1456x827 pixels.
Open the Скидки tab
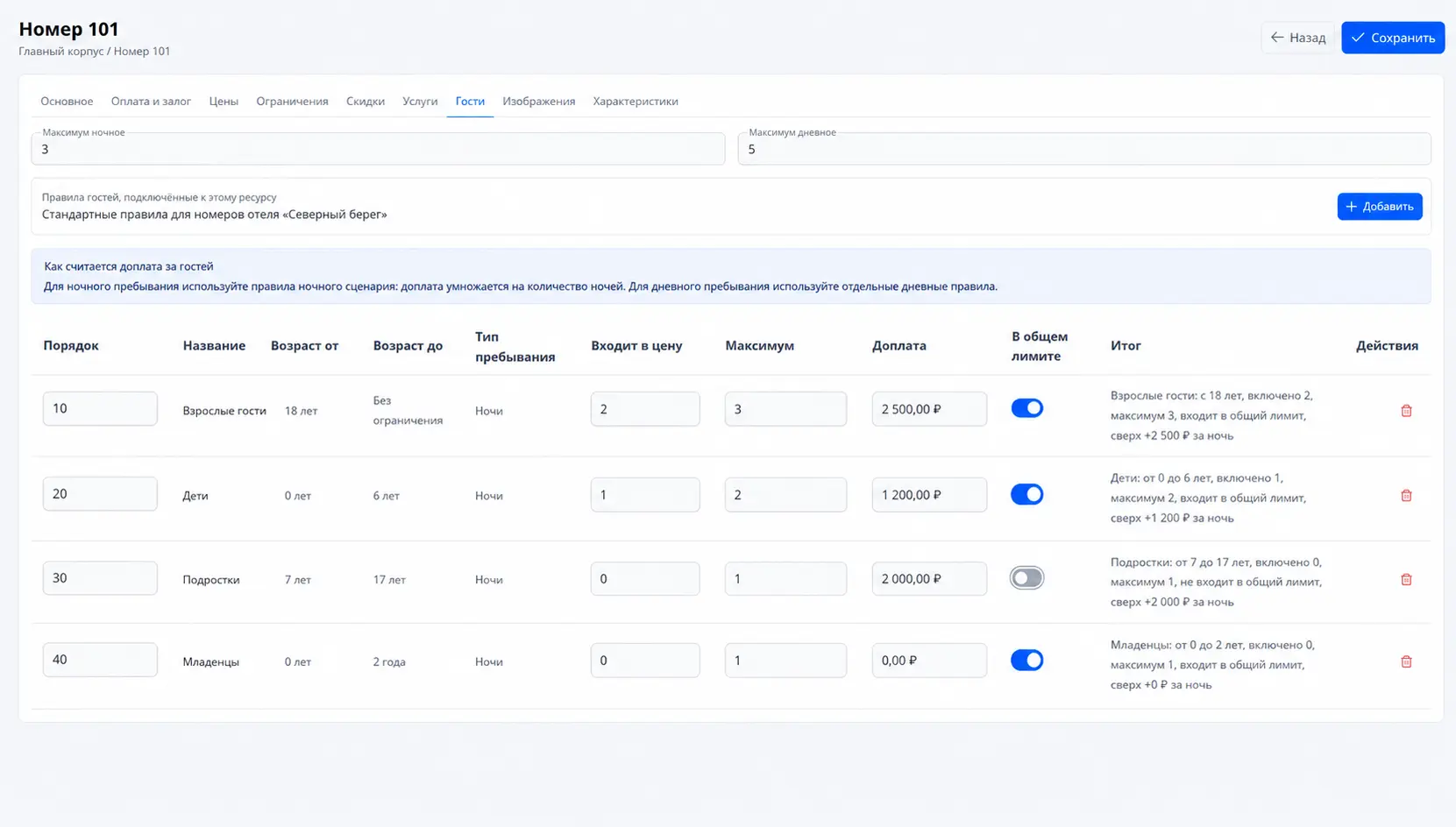coord(366,102)
